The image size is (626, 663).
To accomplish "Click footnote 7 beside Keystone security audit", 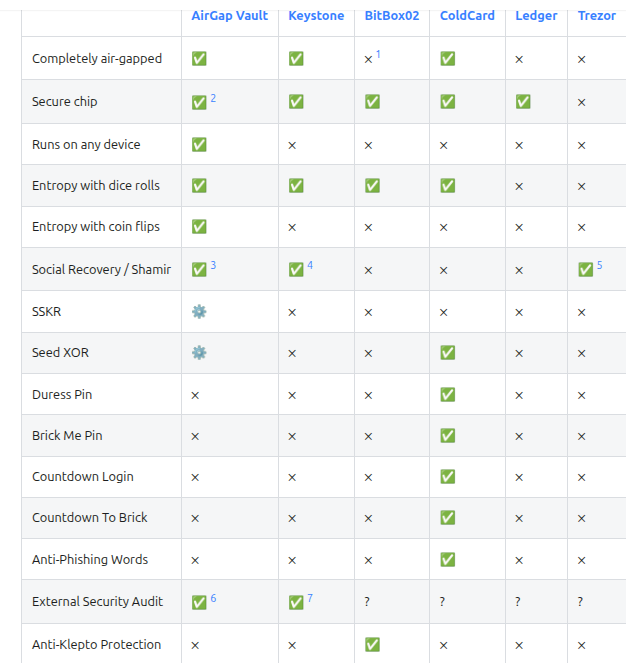I will [310, 598].
